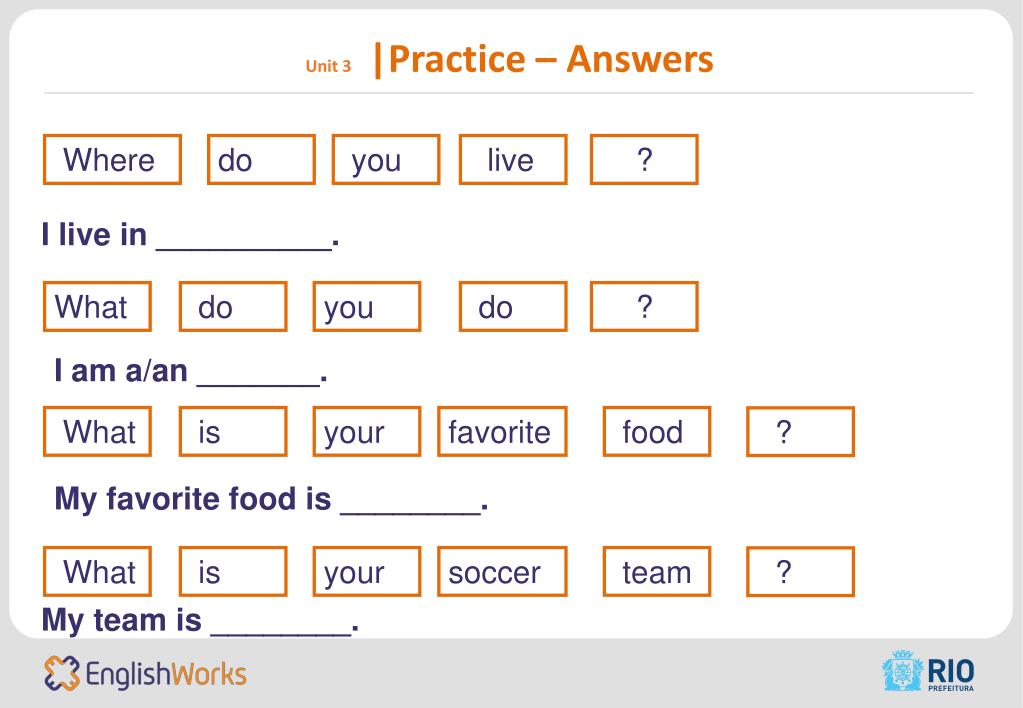Click the 'EnglishWorks' brand text
Viewport: 1023px width, 708px height.
pos(166,674)
